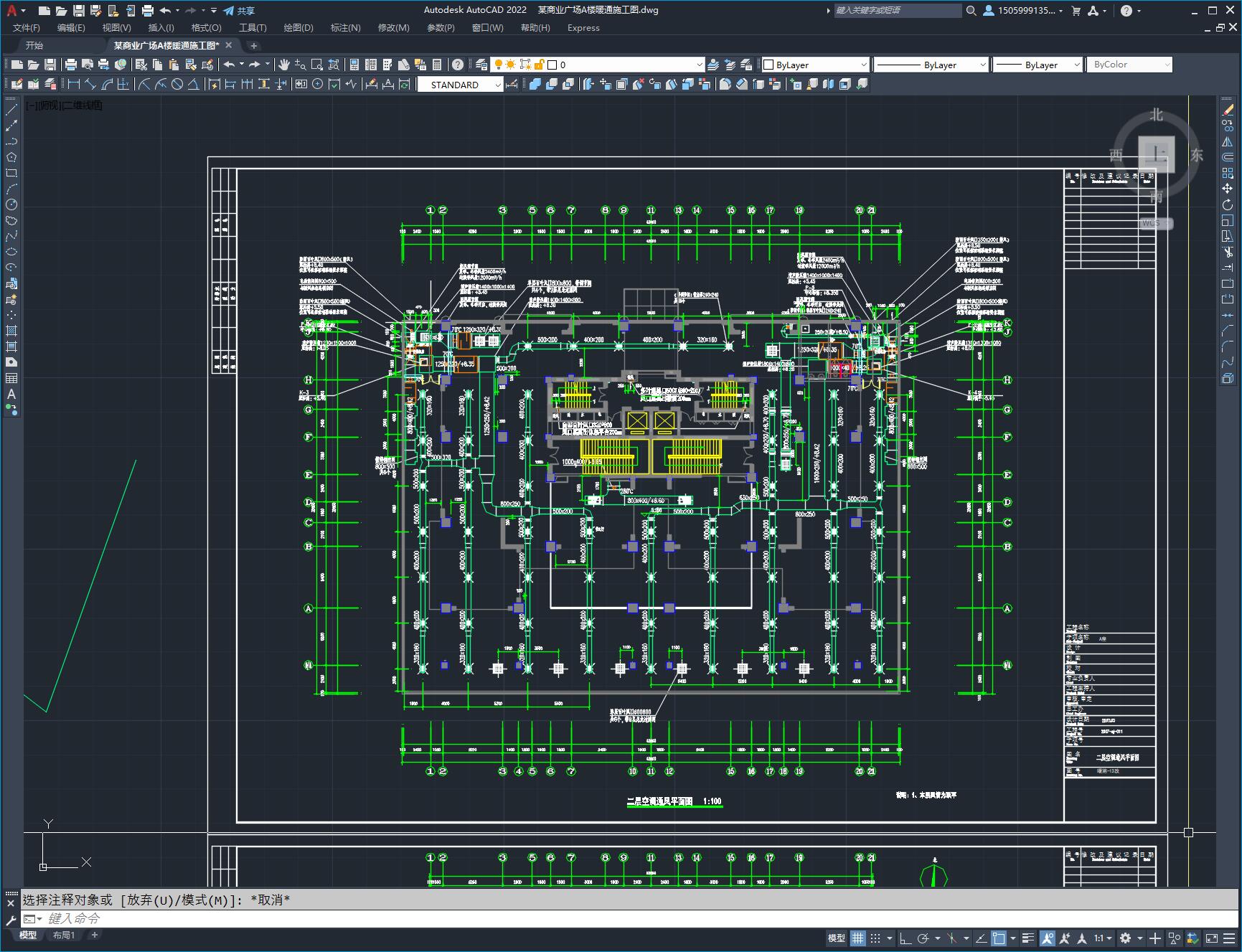The height and width of the screenshot is (952, 1242).
Task: Select the Angular dimension tool
Action: [194, 84]
